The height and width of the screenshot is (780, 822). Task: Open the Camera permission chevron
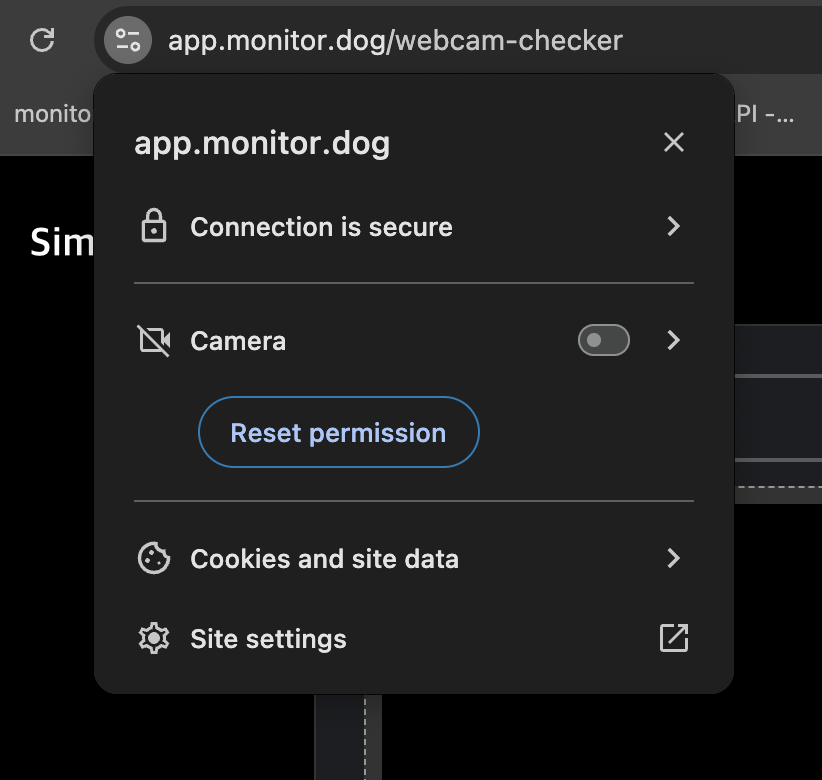click(x=673, y=340)
